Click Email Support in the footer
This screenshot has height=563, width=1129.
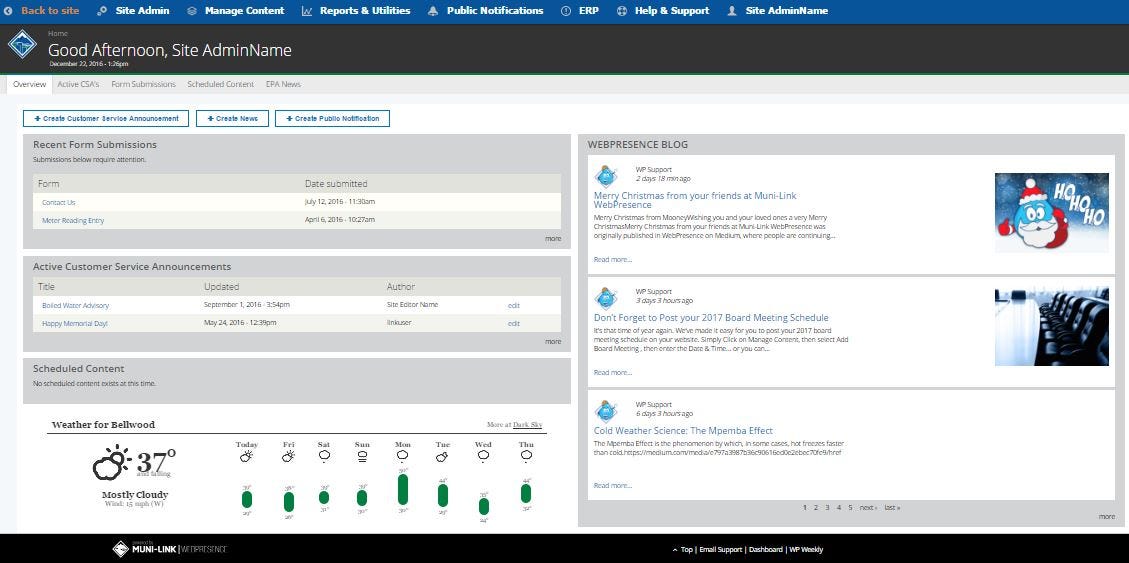[x=721, y=549]
